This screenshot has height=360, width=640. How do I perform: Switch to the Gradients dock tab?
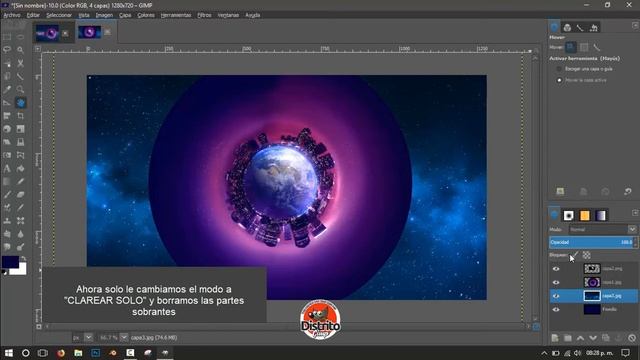pos(600,215)
